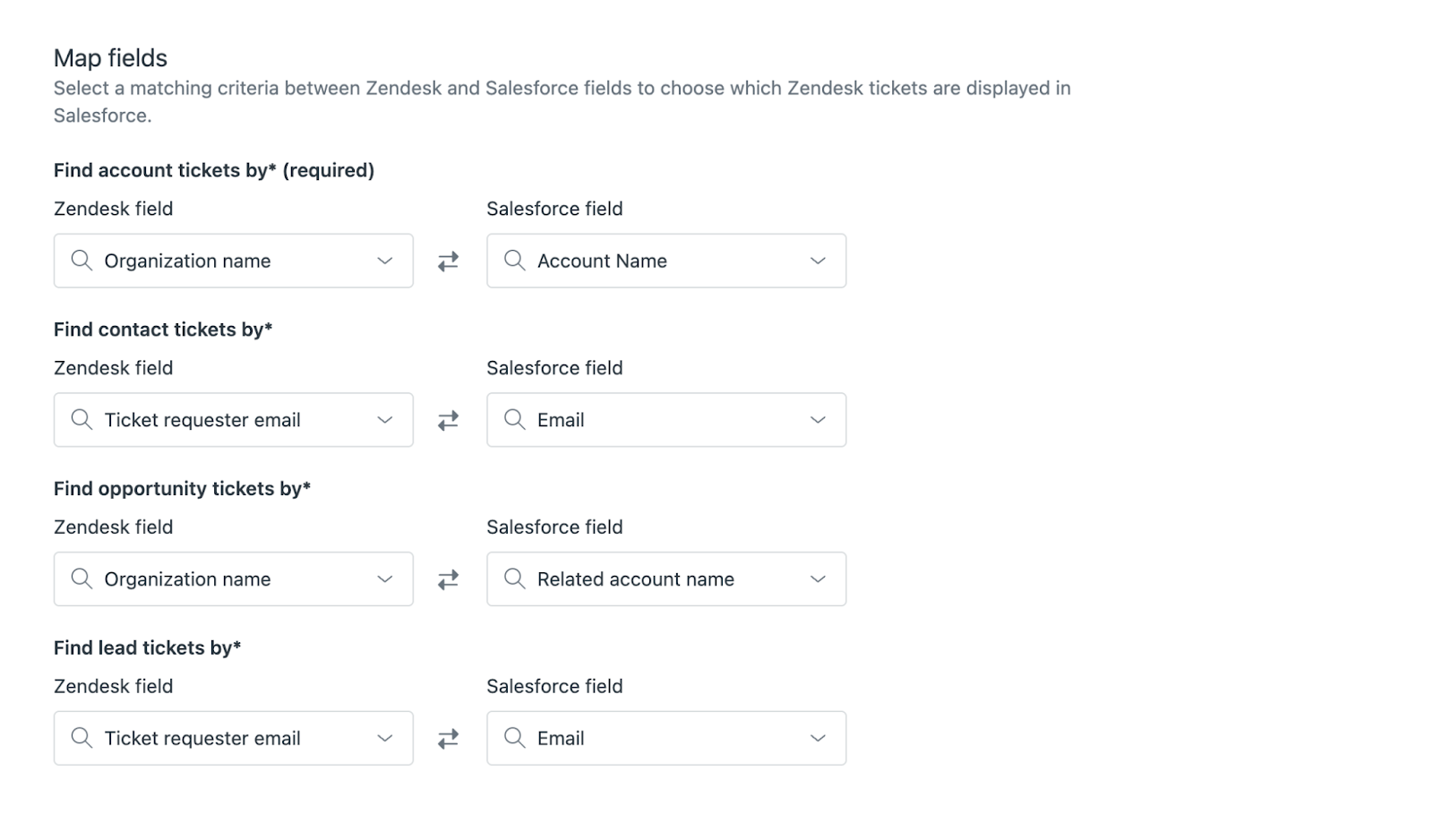Select the Account Name field text
The image size is (1433, 840).
(x=602, y=261)
